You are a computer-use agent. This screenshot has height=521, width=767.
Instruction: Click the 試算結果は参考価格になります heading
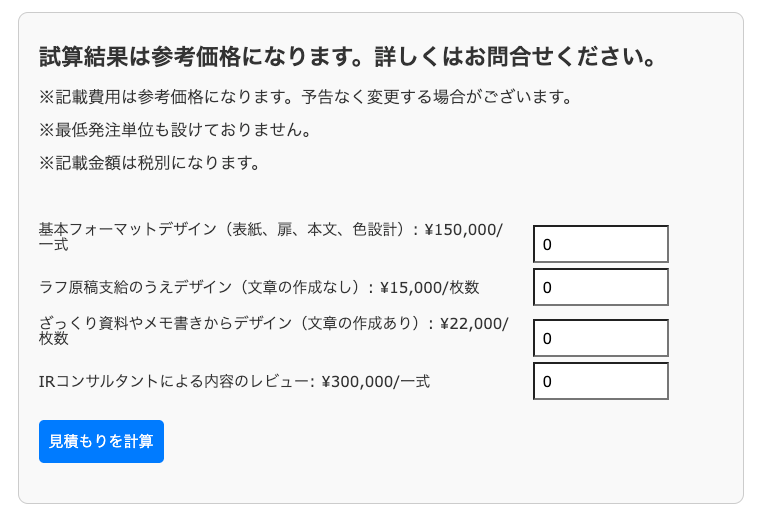click(347, 57)
